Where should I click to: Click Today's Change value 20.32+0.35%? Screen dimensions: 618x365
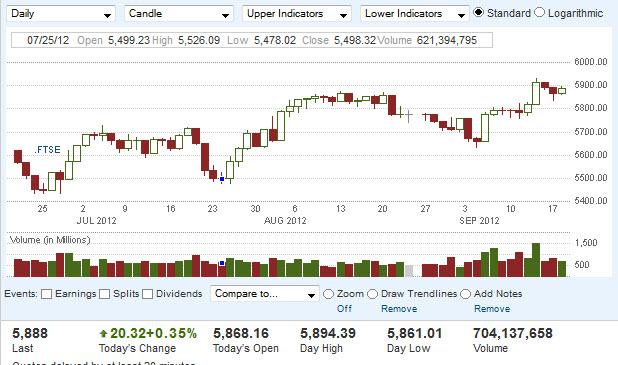click(x=153, y=333)
